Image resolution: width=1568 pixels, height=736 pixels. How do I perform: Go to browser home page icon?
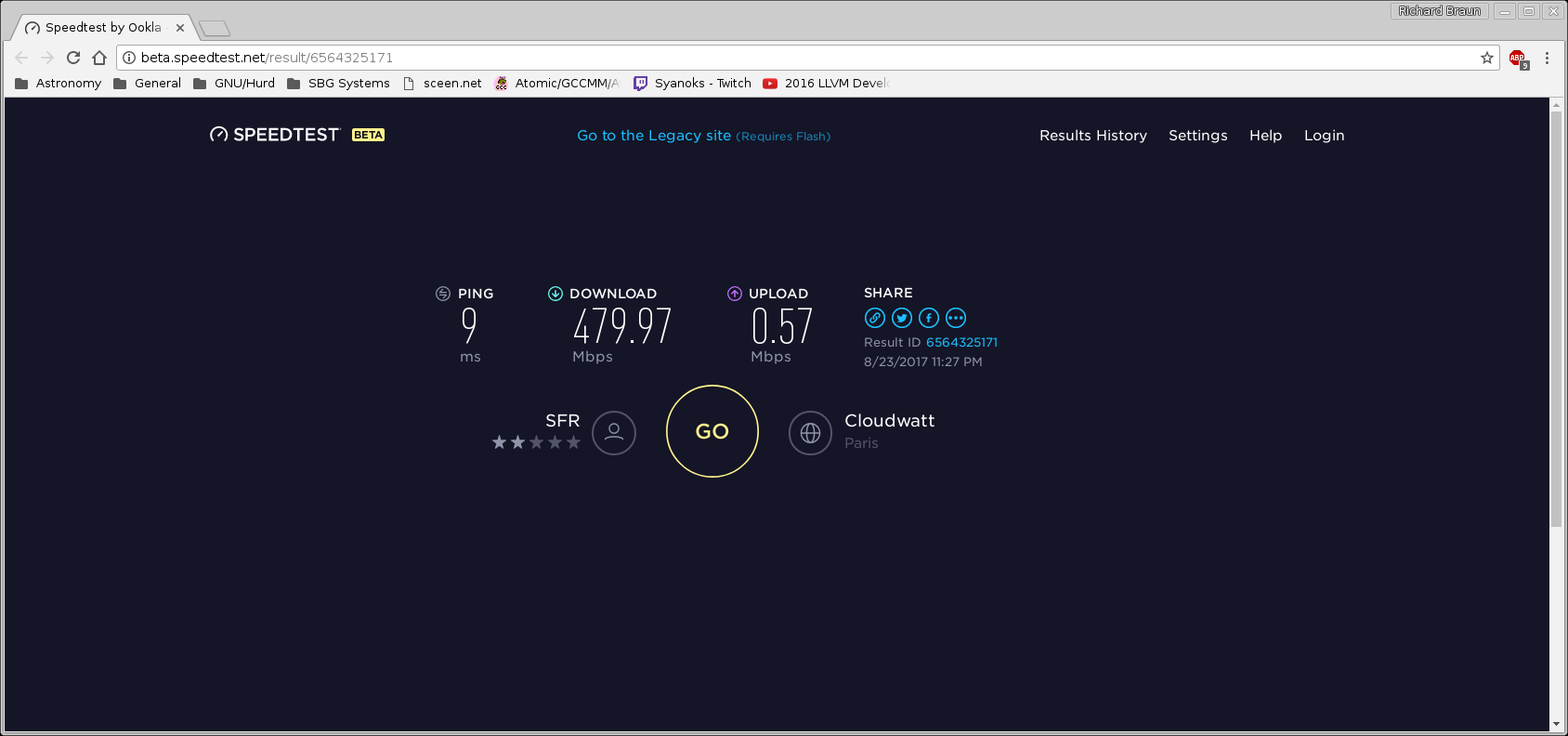click(99, 58)
